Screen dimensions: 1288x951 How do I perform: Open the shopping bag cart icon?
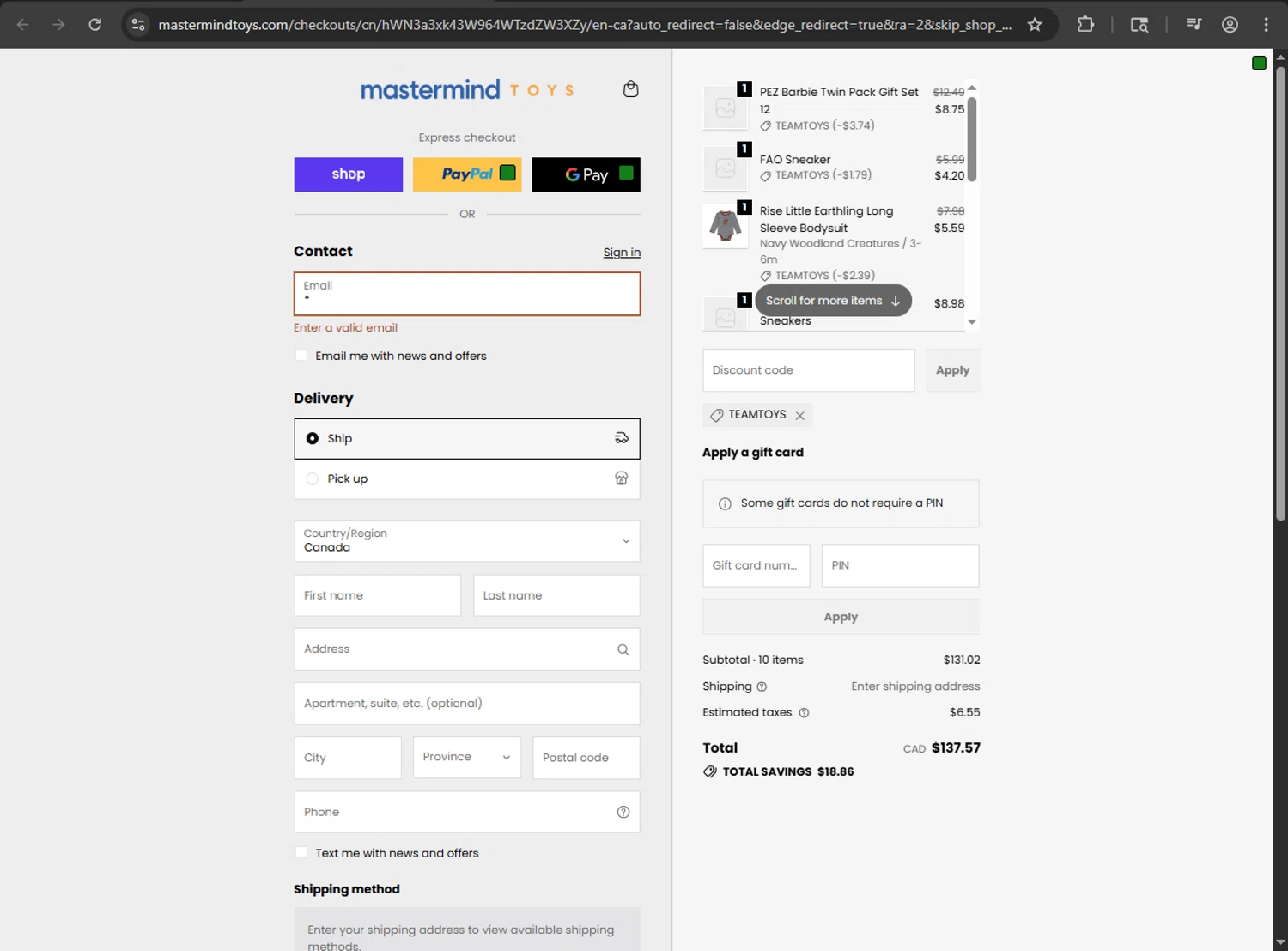(630, 88)
